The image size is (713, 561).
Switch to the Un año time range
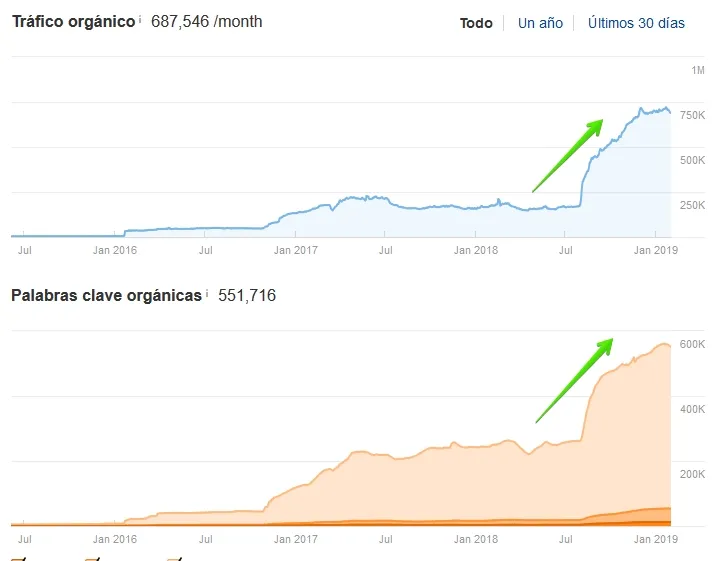coord(540,23)
